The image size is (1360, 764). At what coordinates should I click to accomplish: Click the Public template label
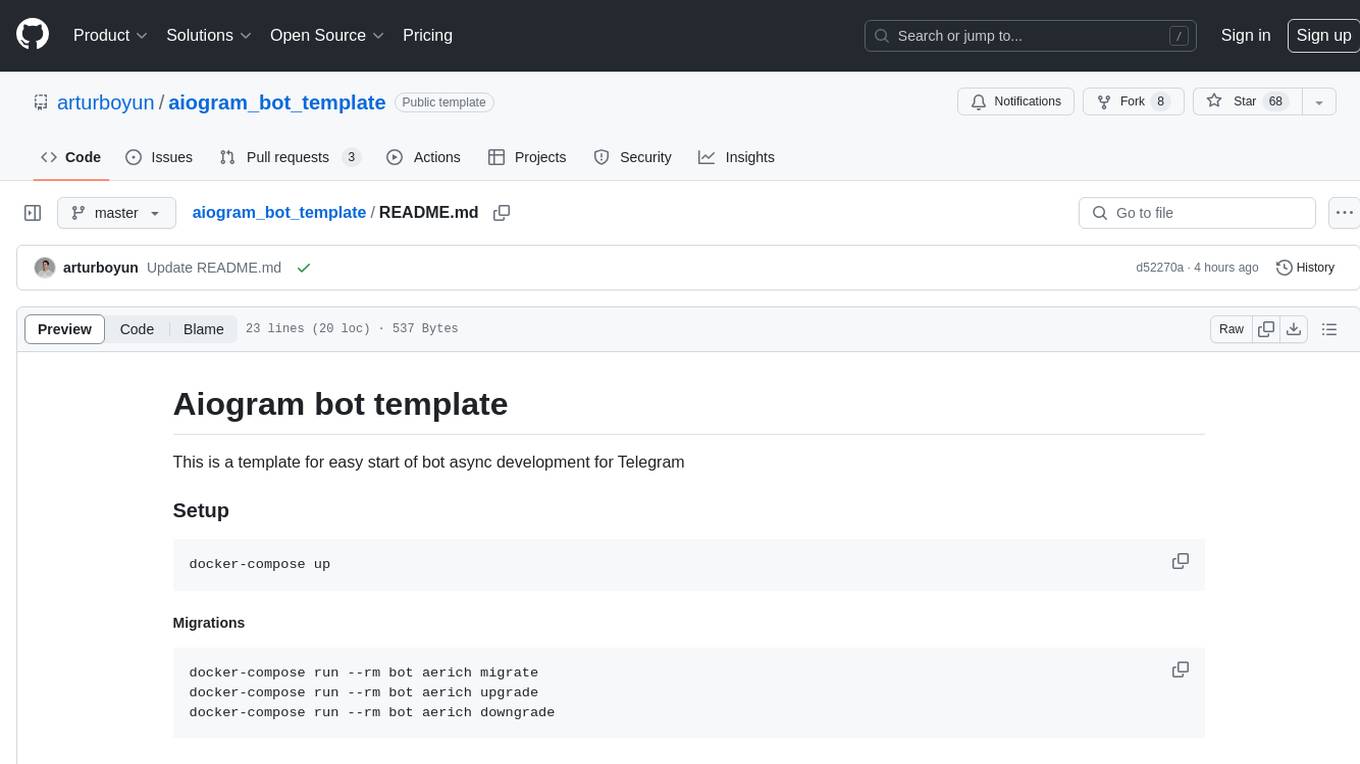[x=444, y=102]
